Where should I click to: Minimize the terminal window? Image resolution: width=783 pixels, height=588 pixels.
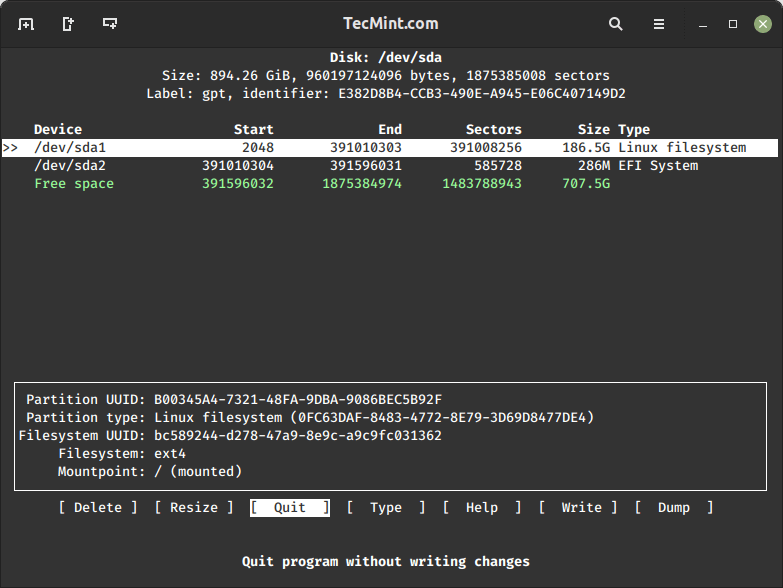point(705,24)
